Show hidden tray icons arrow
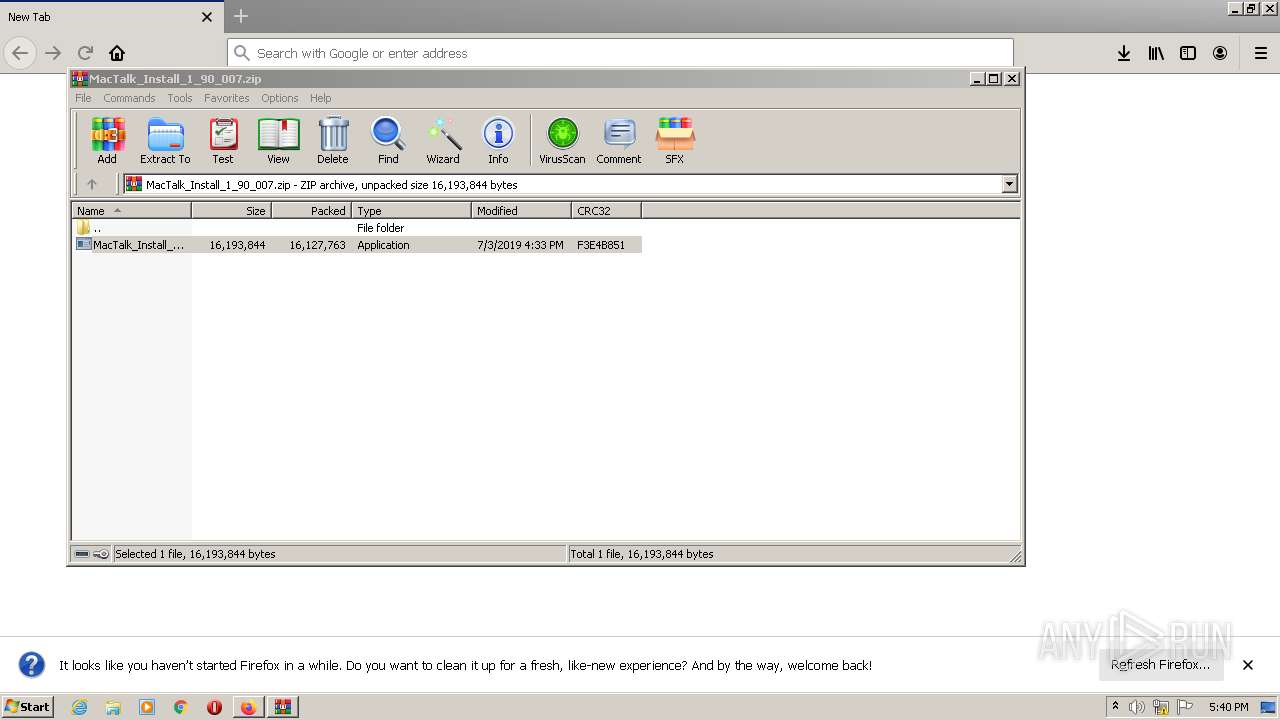The image size is (1280, 720). [1115, 706]
